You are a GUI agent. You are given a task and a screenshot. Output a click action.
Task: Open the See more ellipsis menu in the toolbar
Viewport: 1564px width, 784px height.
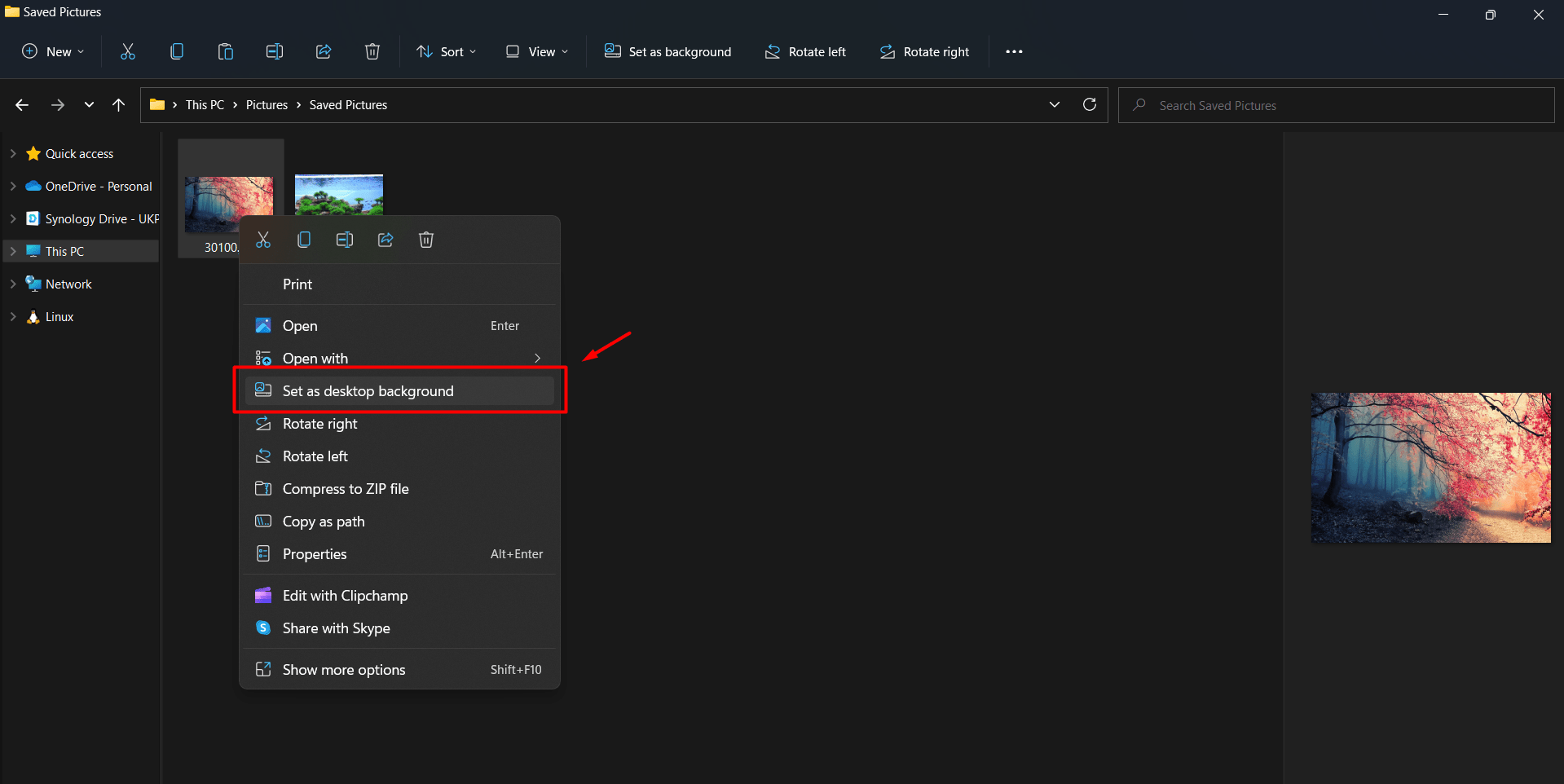click(x=1014, y=51)
